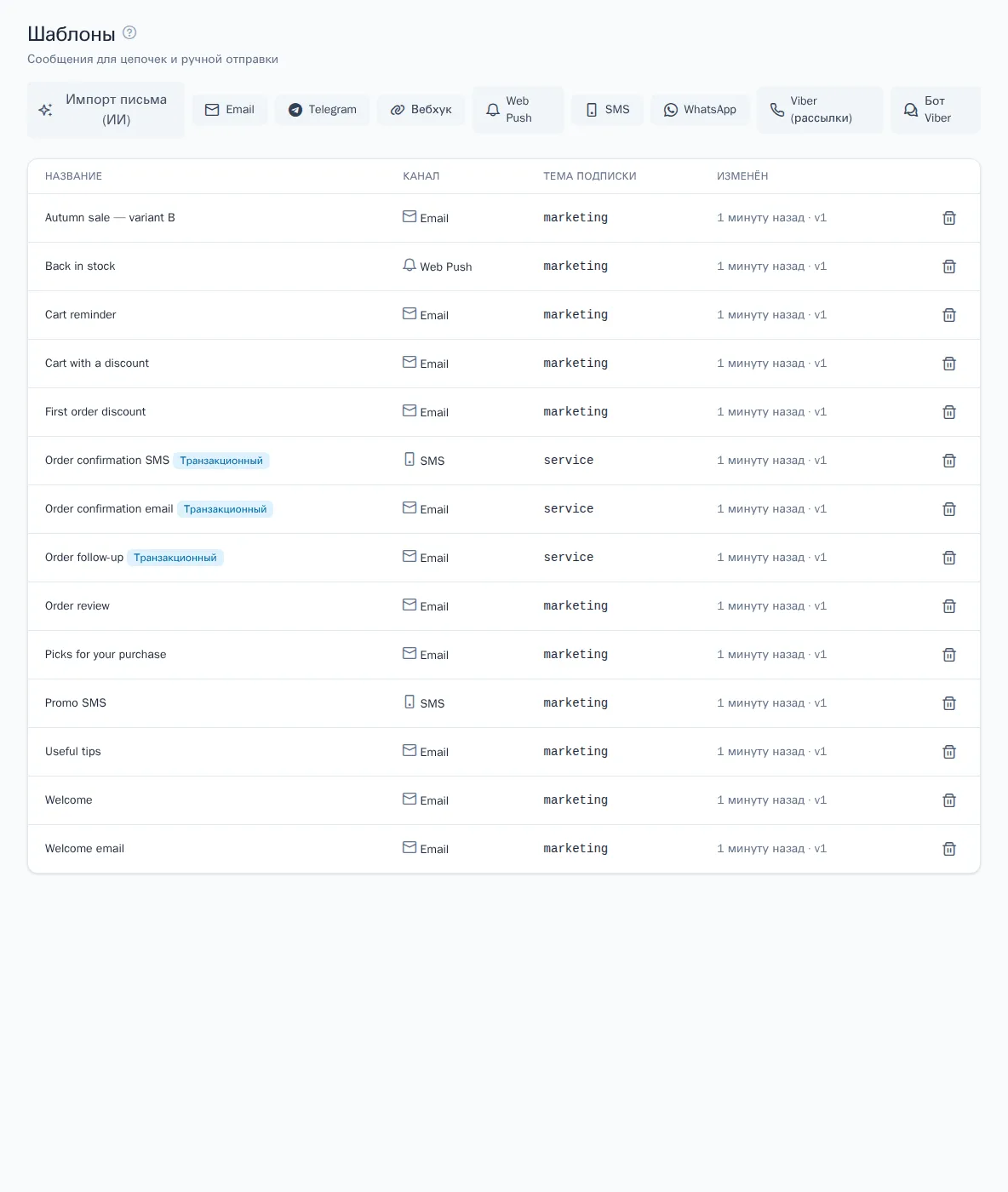
Task: Delete the First order discount template
Action: (x=949, y=412)
